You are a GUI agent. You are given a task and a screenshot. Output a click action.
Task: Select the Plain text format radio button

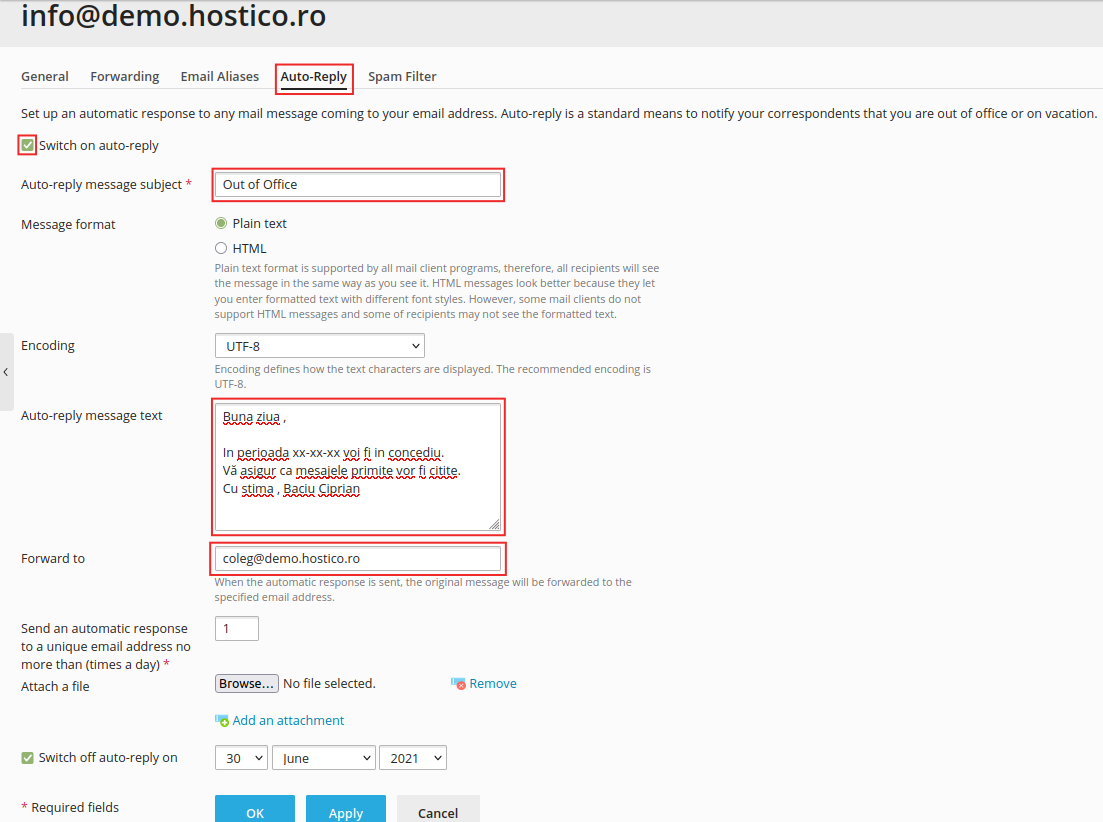pyautogui.click(x=221, y=223)
